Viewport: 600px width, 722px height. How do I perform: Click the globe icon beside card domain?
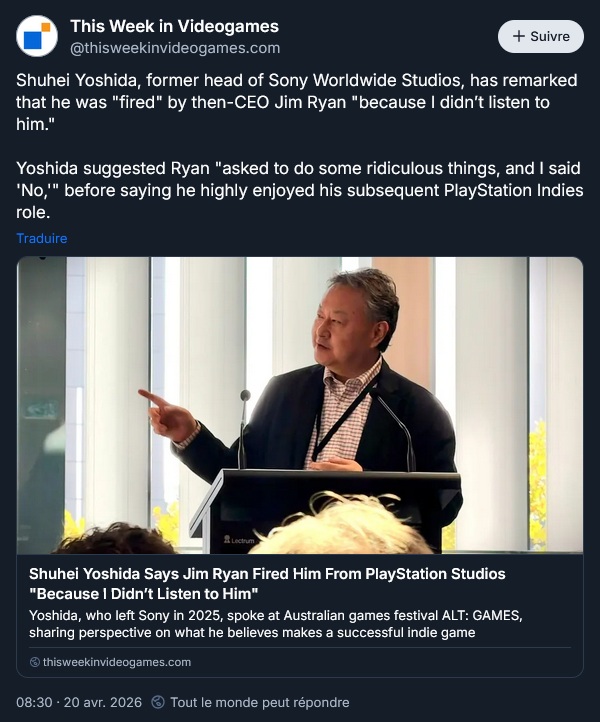click(35, 662)
